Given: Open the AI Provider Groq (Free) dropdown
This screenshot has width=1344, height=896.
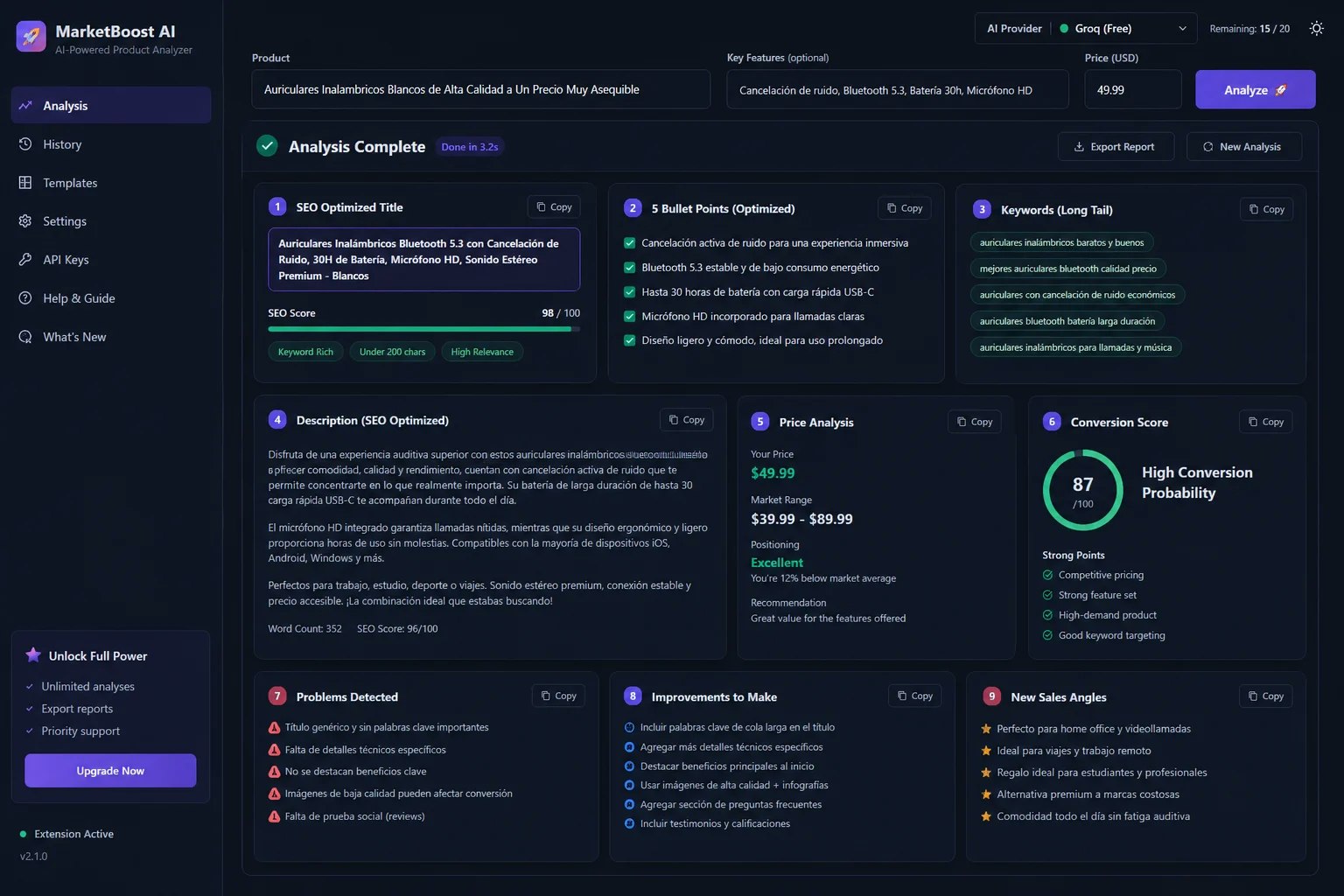Looking at the screenshot, I should [1086, 29].
